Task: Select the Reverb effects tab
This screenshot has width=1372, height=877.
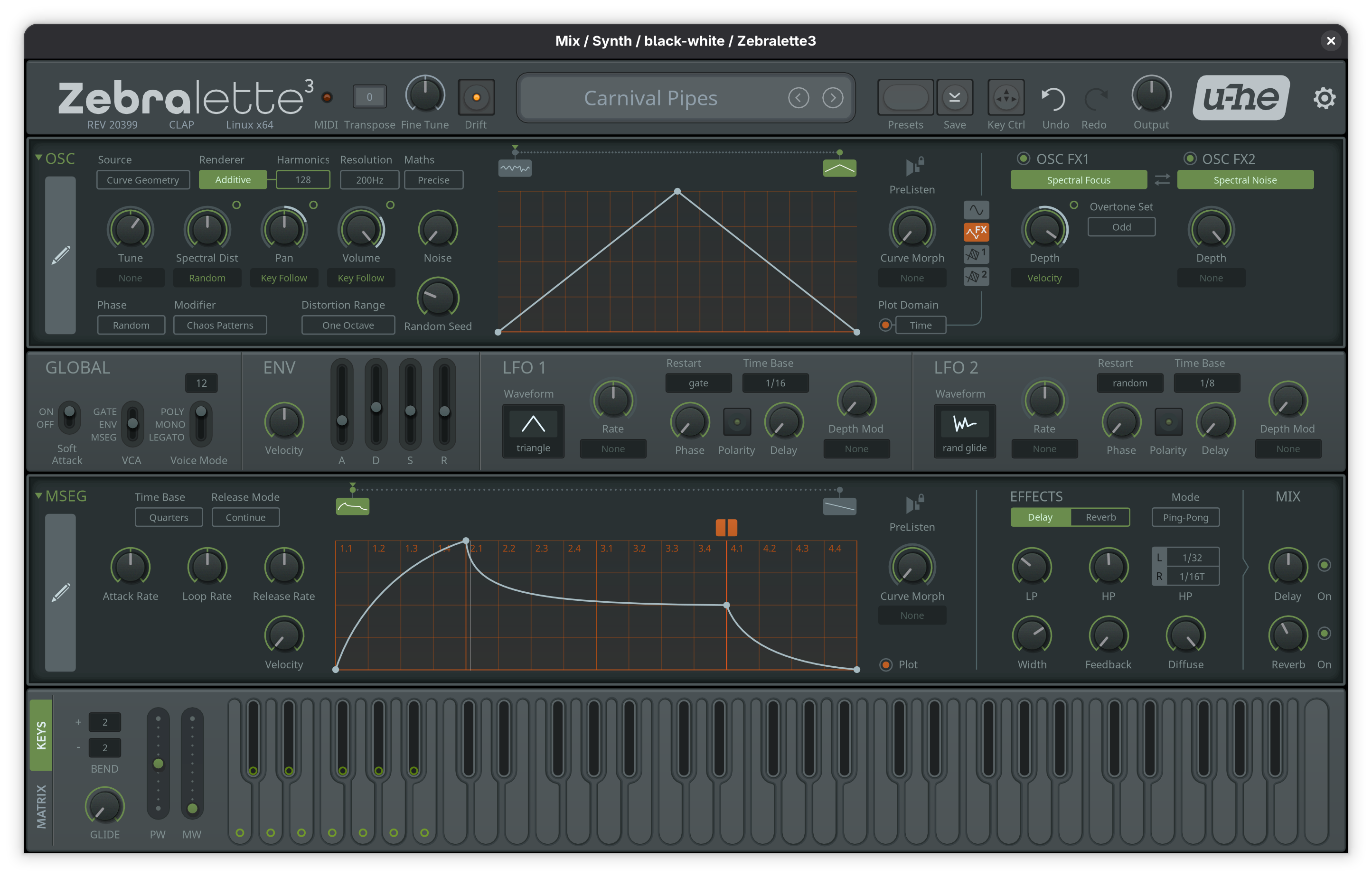Action: coord(1100,517)
